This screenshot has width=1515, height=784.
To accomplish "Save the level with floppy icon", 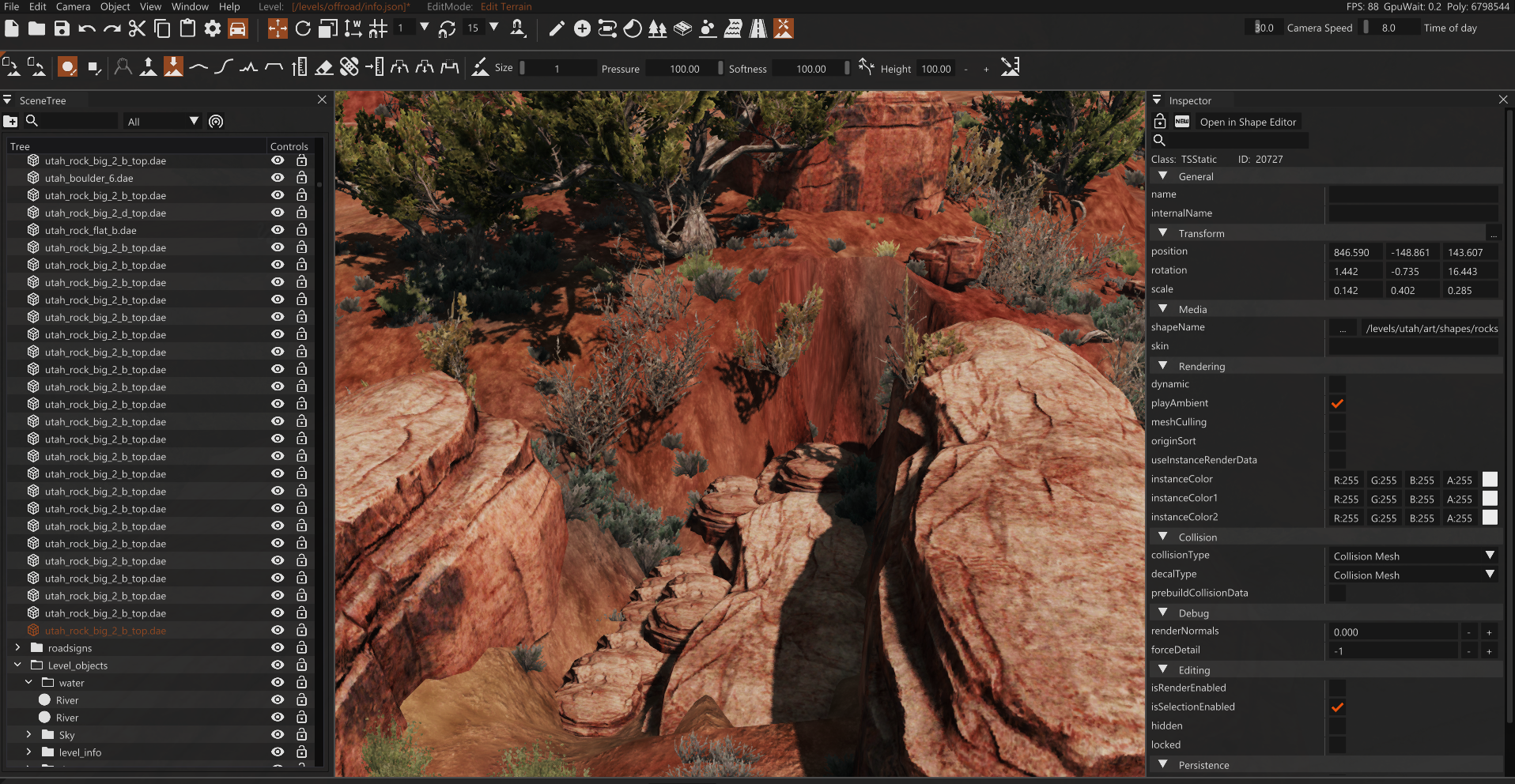I will (x=62, y=28).
